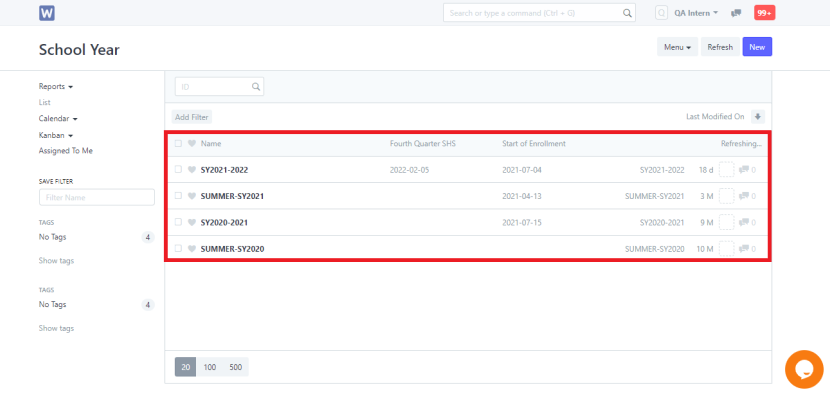The height and width of the screenshot is (397, 830).
Task: Open the SY2020-2021 record name
Action: click(224, 222)
